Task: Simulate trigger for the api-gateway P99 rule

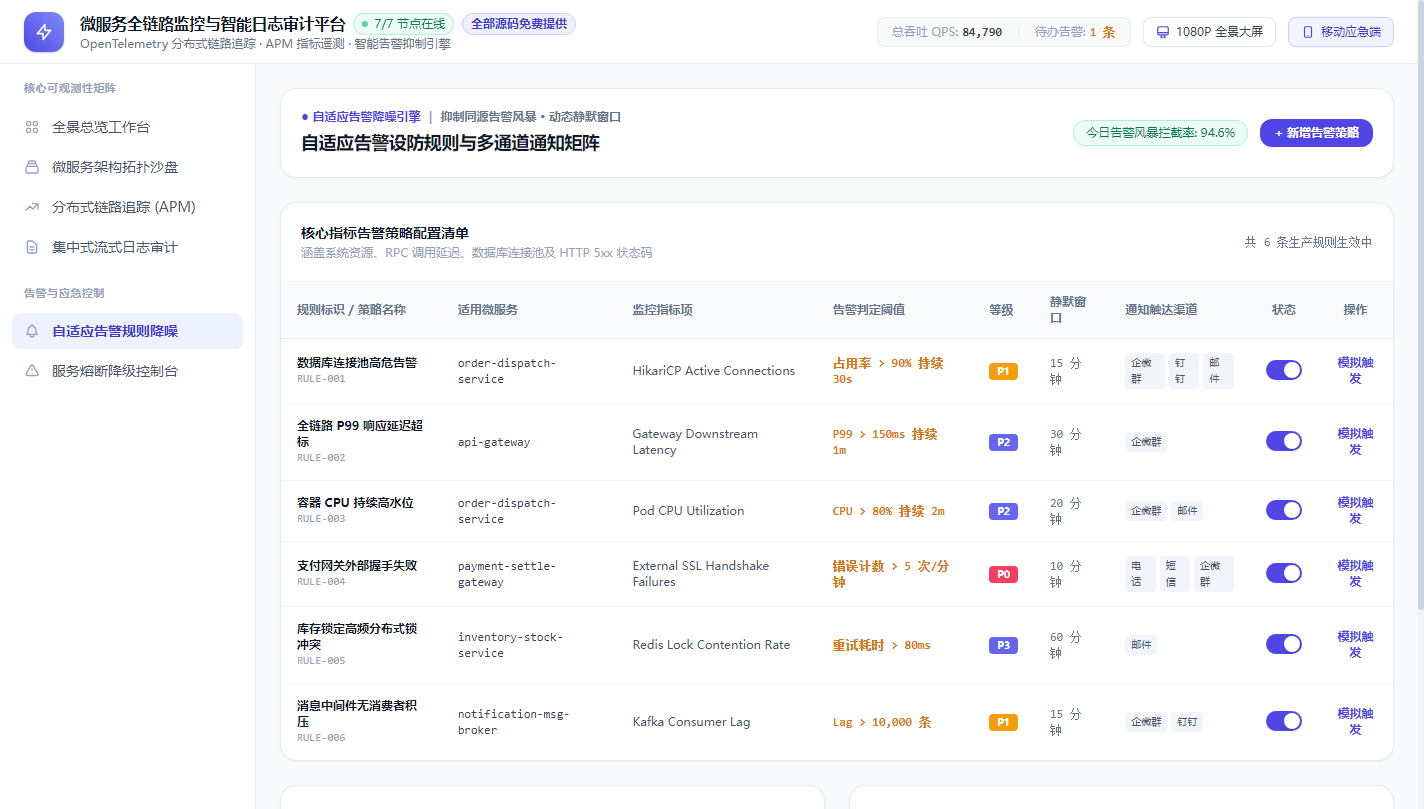Action: 1355,441
